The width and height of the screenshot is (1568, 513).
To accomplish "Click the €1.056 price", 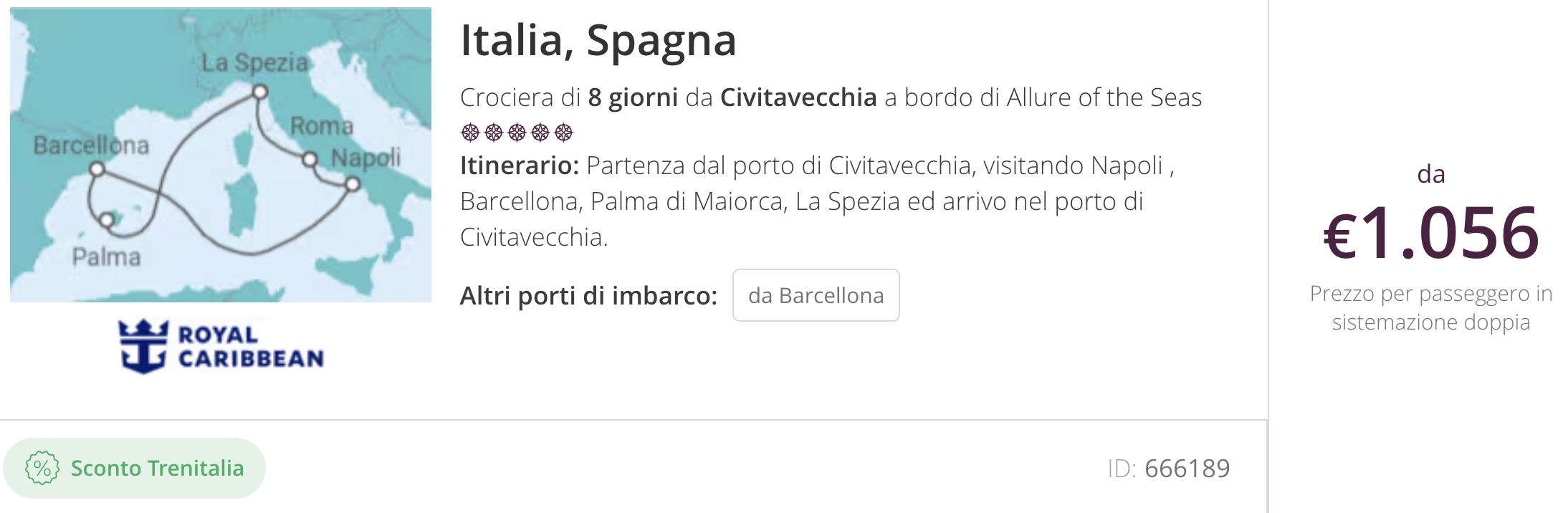I will pos(1431,233).
